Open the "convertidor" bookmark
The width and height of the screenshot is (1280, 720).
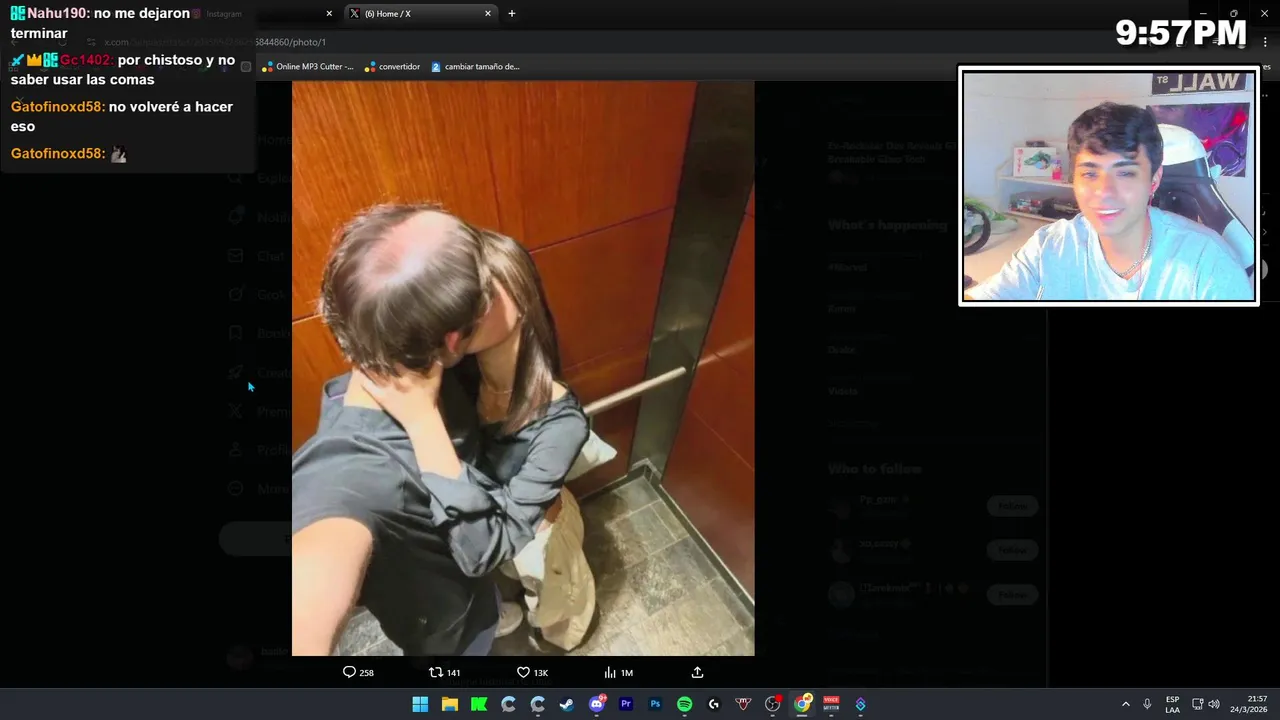[392, 67]
